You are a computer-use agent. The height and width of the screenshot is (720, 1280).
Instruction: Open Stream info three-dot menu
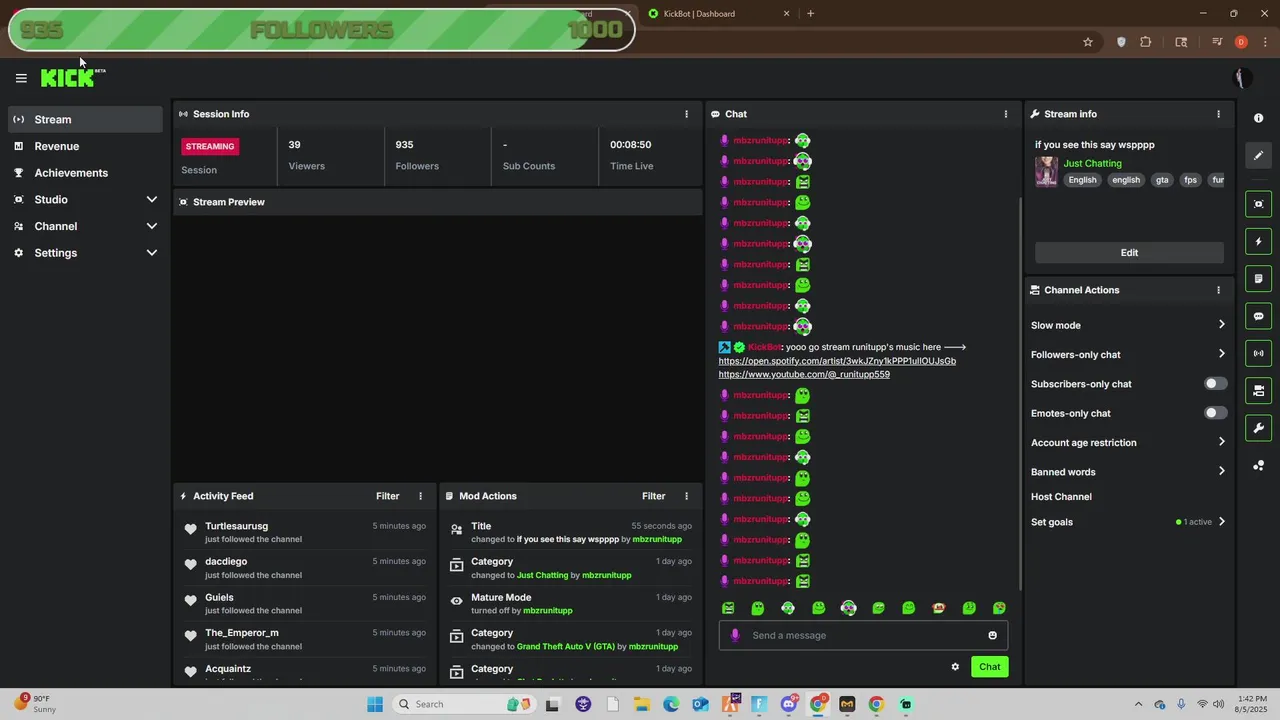point(1218,114)
